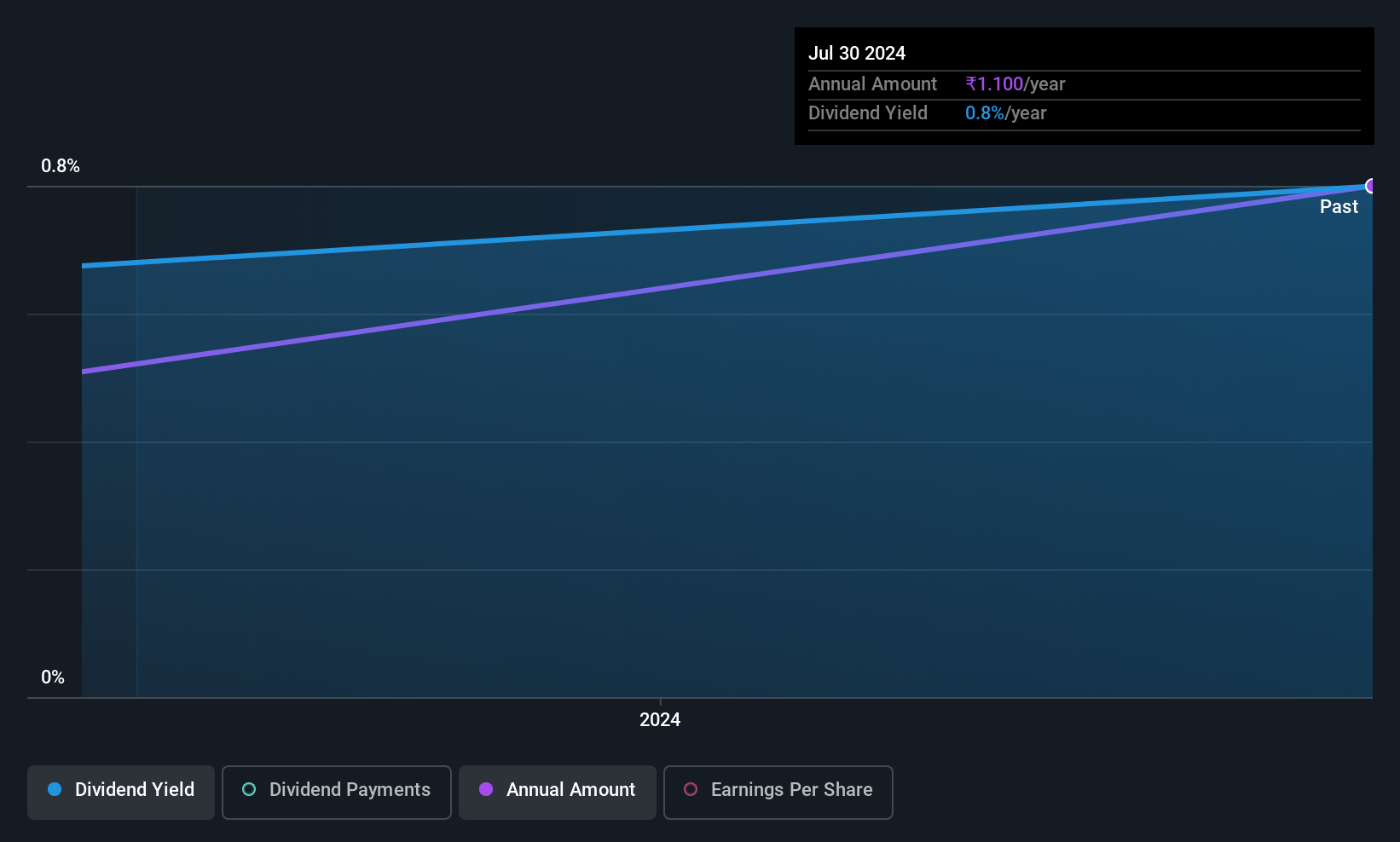Select the Jul 30 2024 data point marker

coord(1371,186)
